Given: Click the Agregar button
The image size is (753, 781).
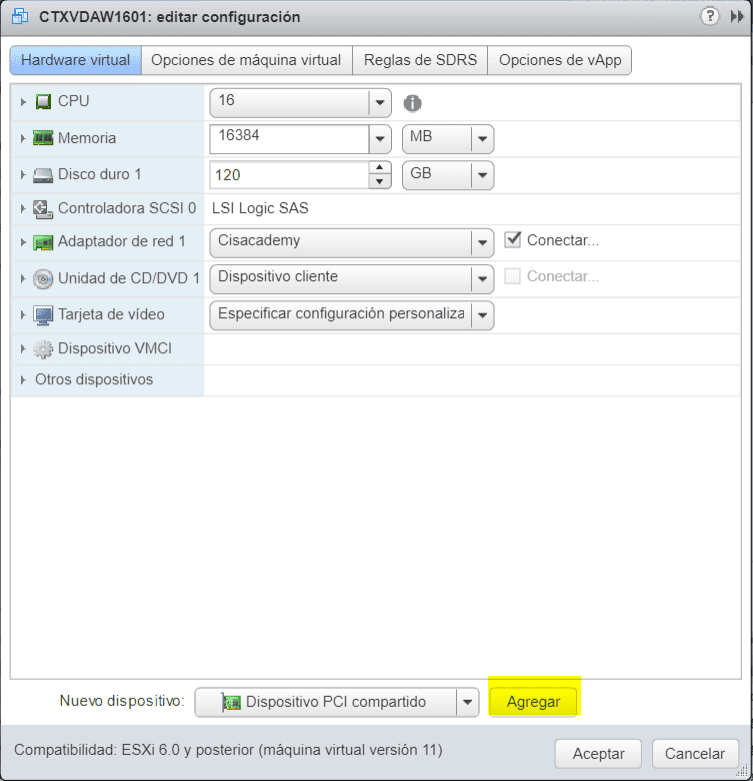Looking at the screenshot, I should coord(533,702).
